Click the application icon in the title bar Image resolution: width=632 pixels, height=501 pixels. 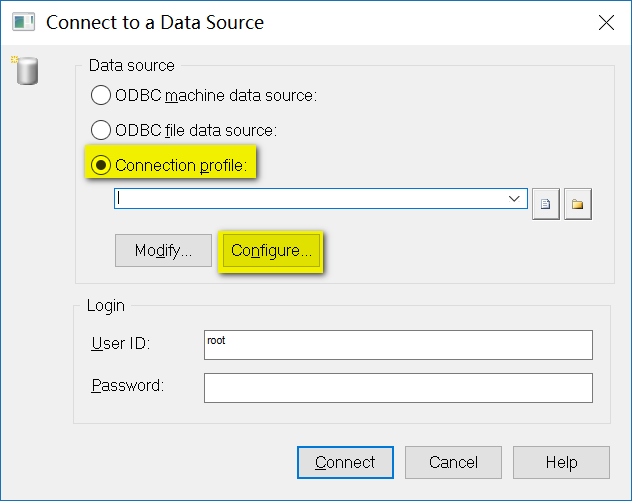25,21
